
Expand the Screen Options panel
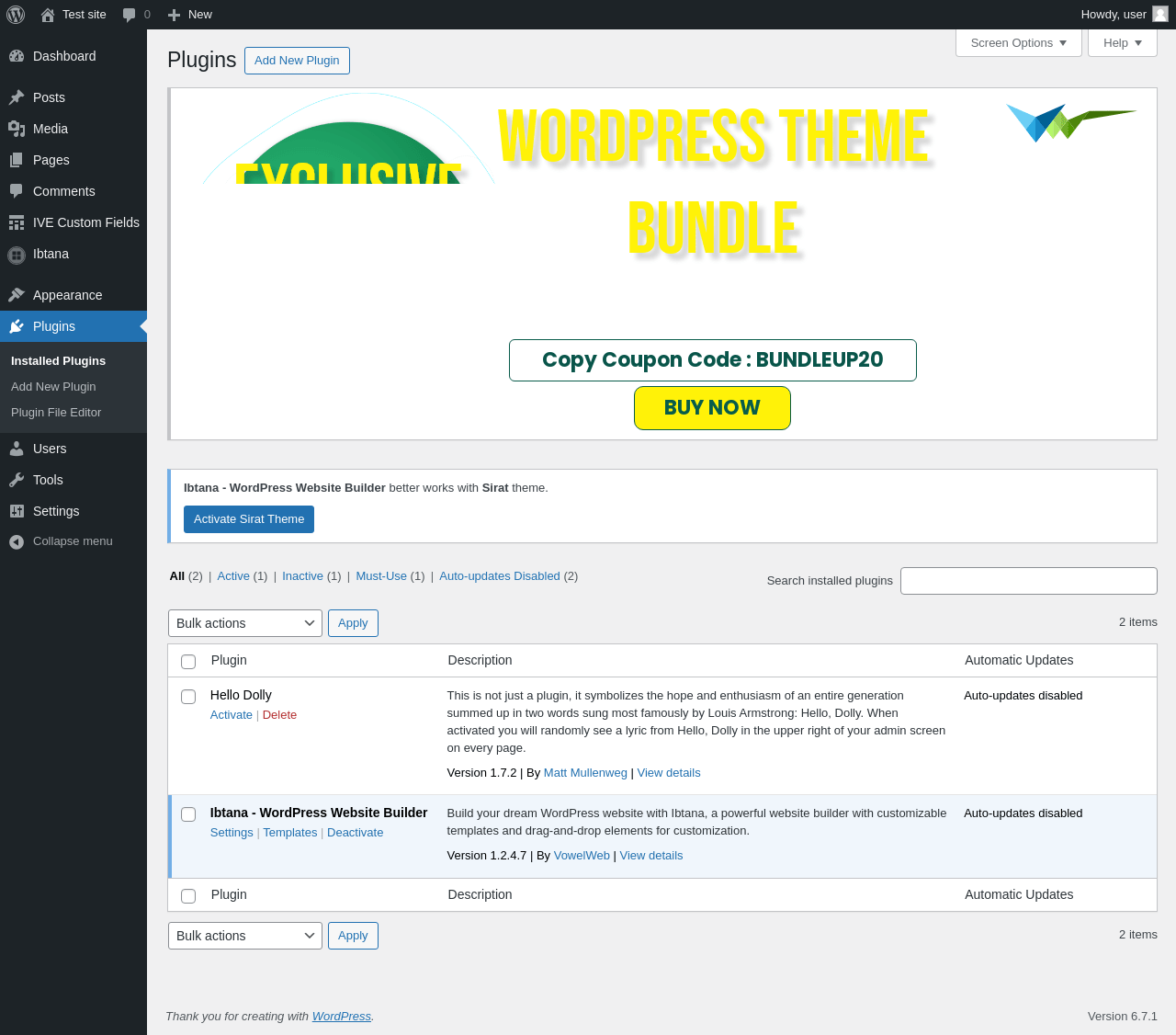coord(1019,42)
